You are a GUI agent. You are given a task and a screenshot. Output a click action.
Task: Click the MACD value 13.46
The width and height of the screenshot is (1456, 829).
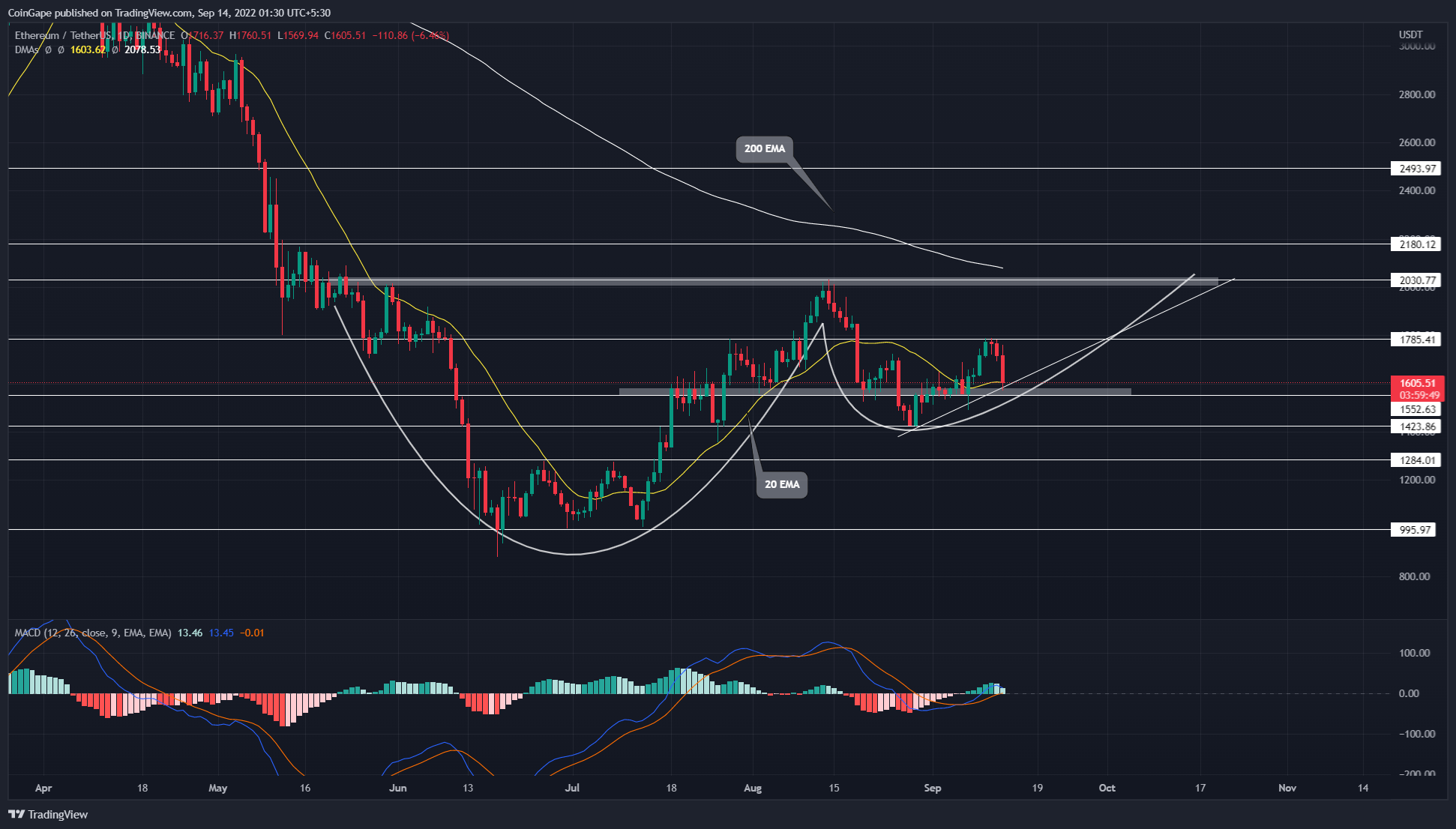coord(190,633)
